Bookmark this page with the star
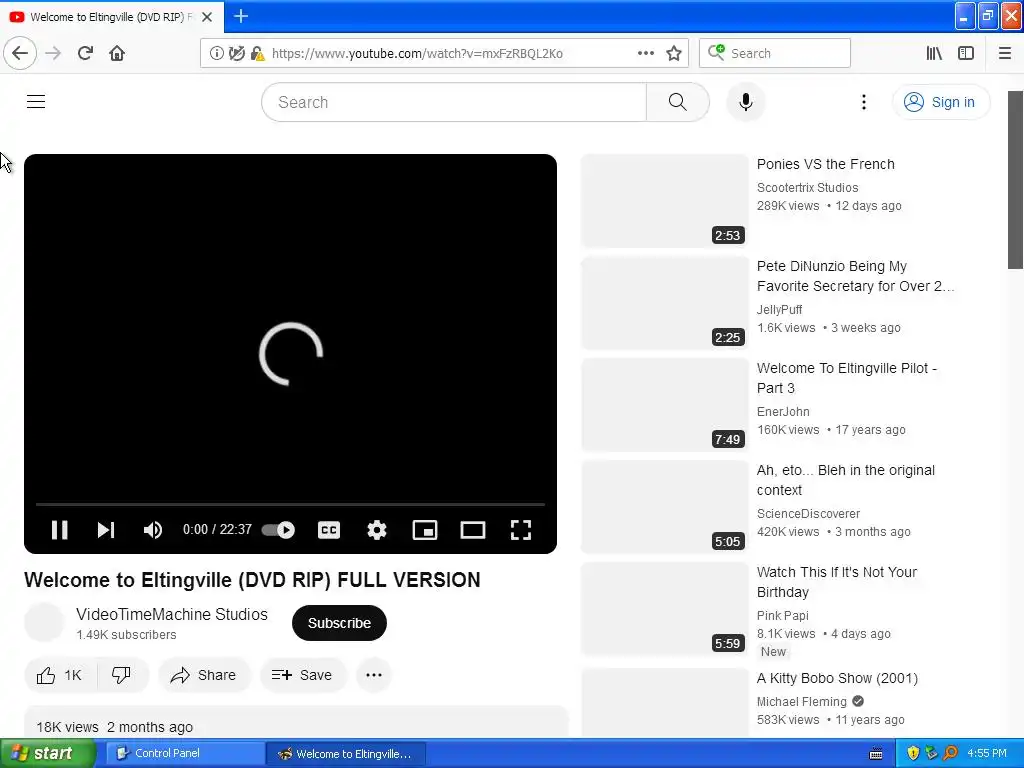 tap(674, 54)
